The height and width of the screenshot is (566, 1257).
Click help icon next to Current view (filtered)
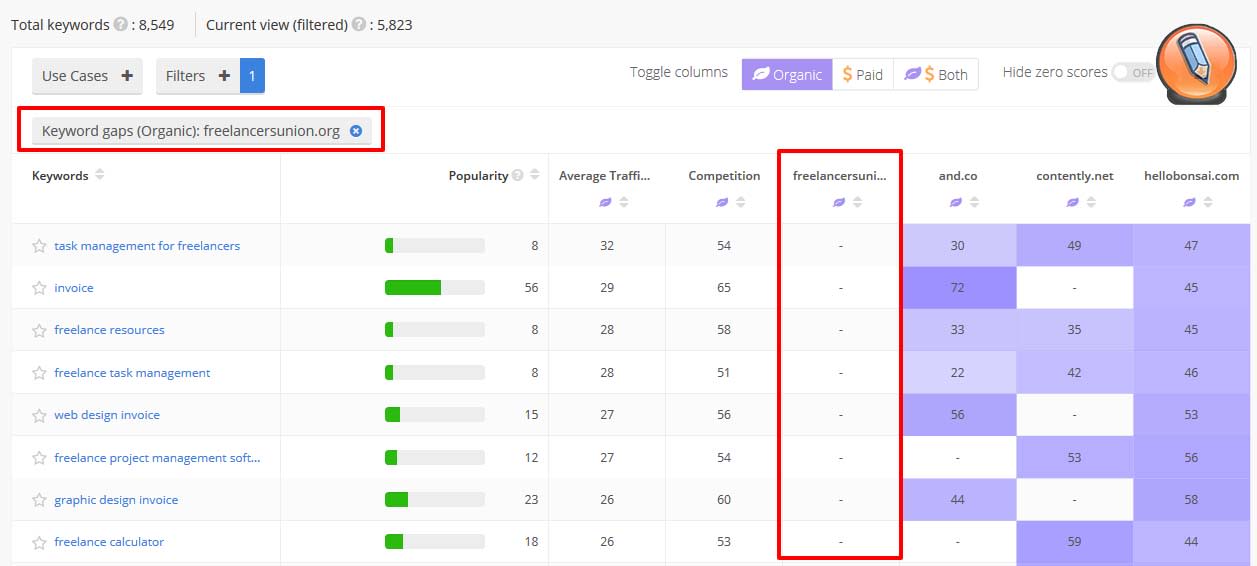click(x=358, y=25)
